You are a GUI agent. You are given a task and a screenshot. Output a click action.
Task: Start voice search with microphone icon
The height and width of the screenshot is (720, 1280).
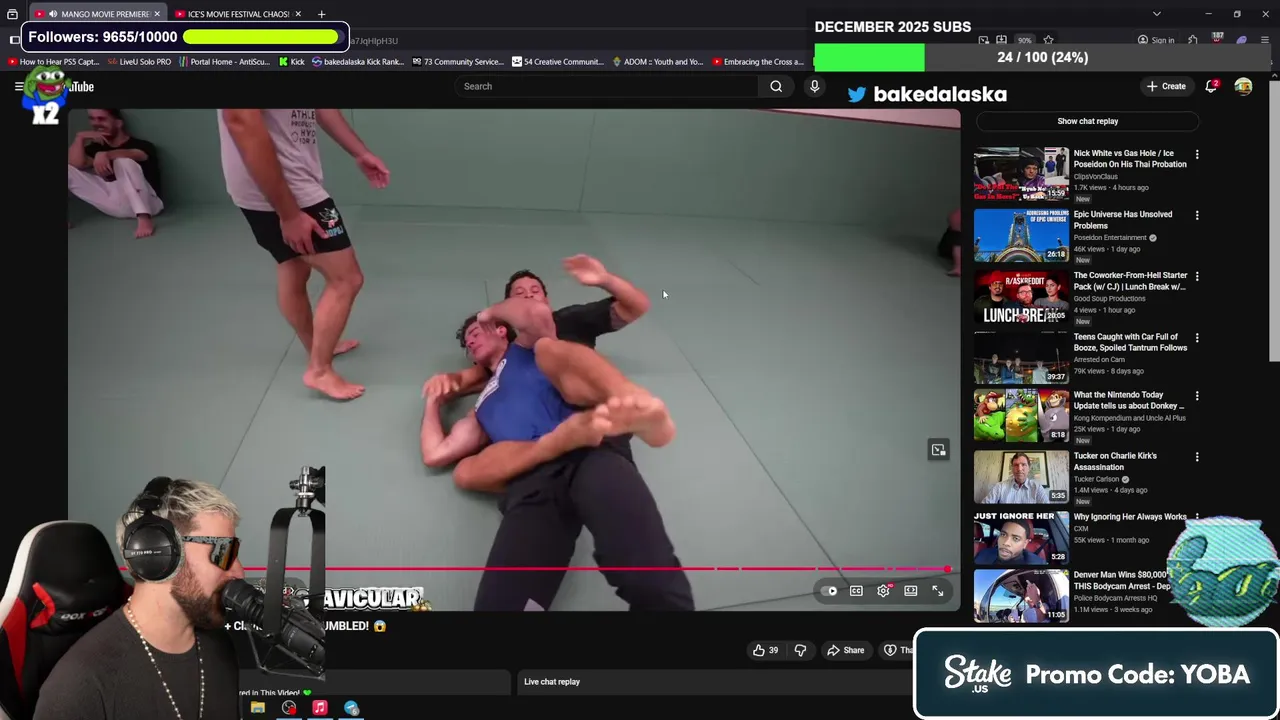tap(814, 86)
